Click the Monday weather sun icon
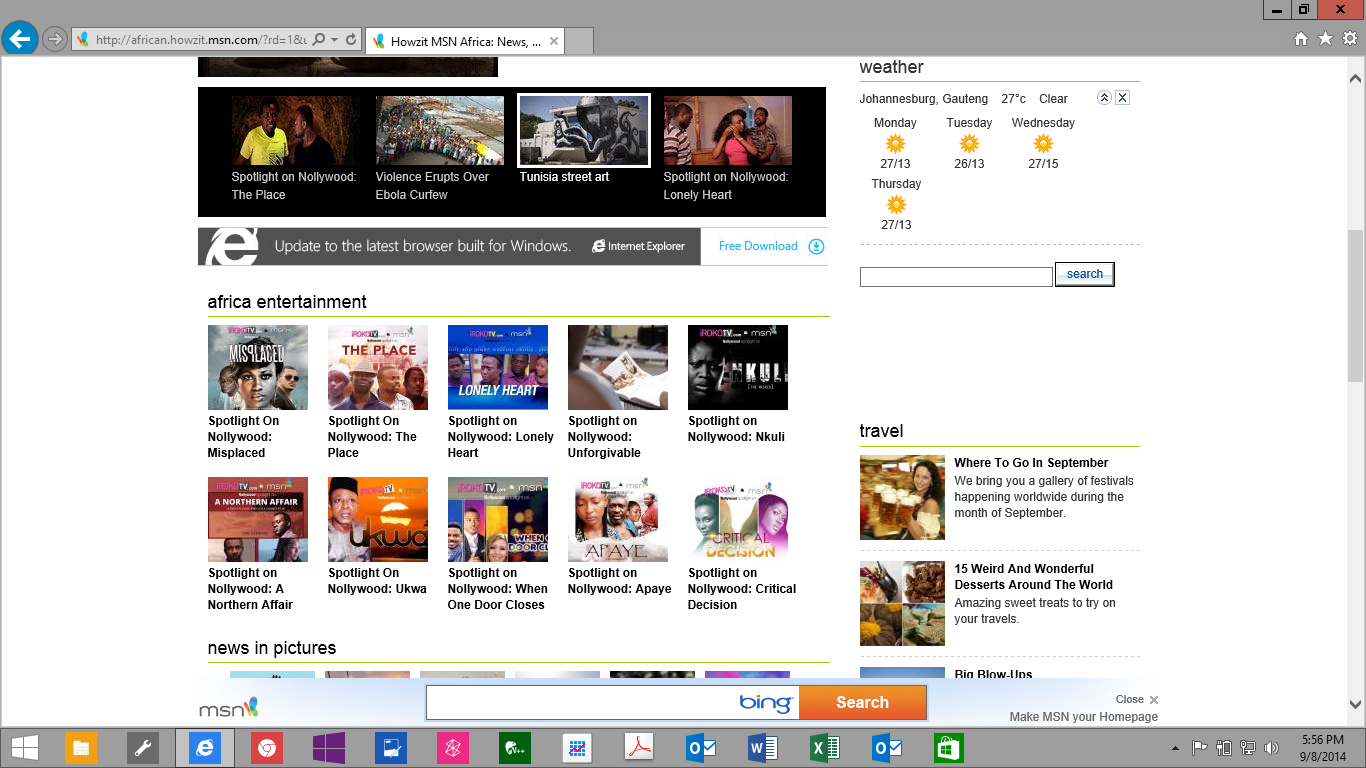 pos(895,143)
